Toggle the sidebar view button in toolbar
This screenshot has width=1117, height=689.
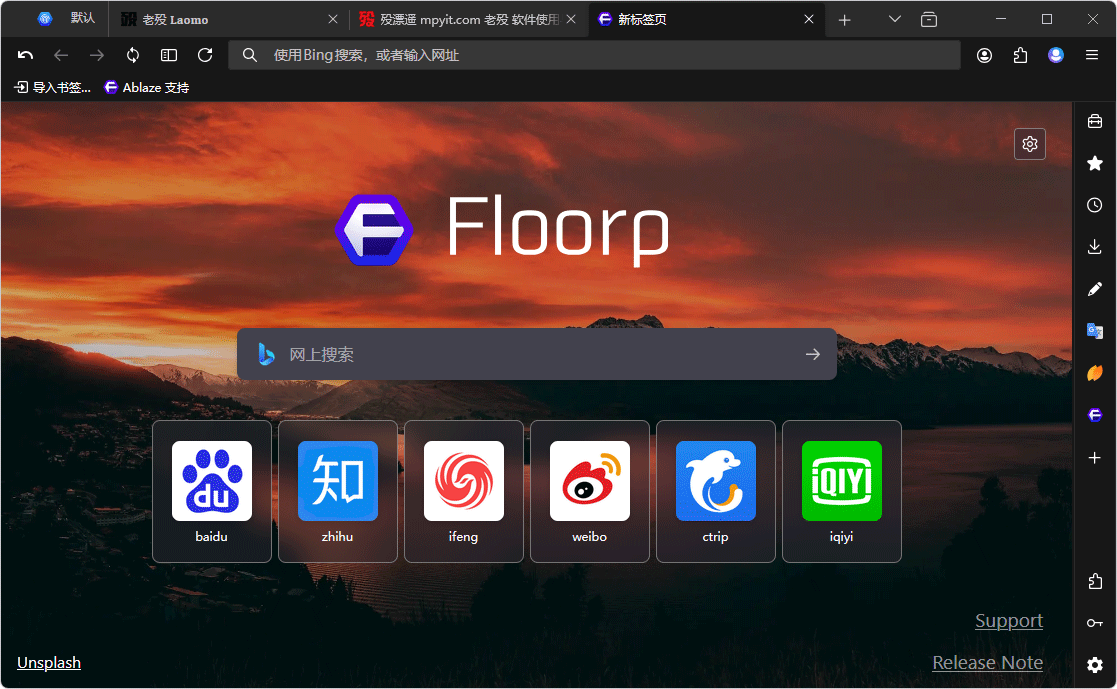(x=169, y=56)
